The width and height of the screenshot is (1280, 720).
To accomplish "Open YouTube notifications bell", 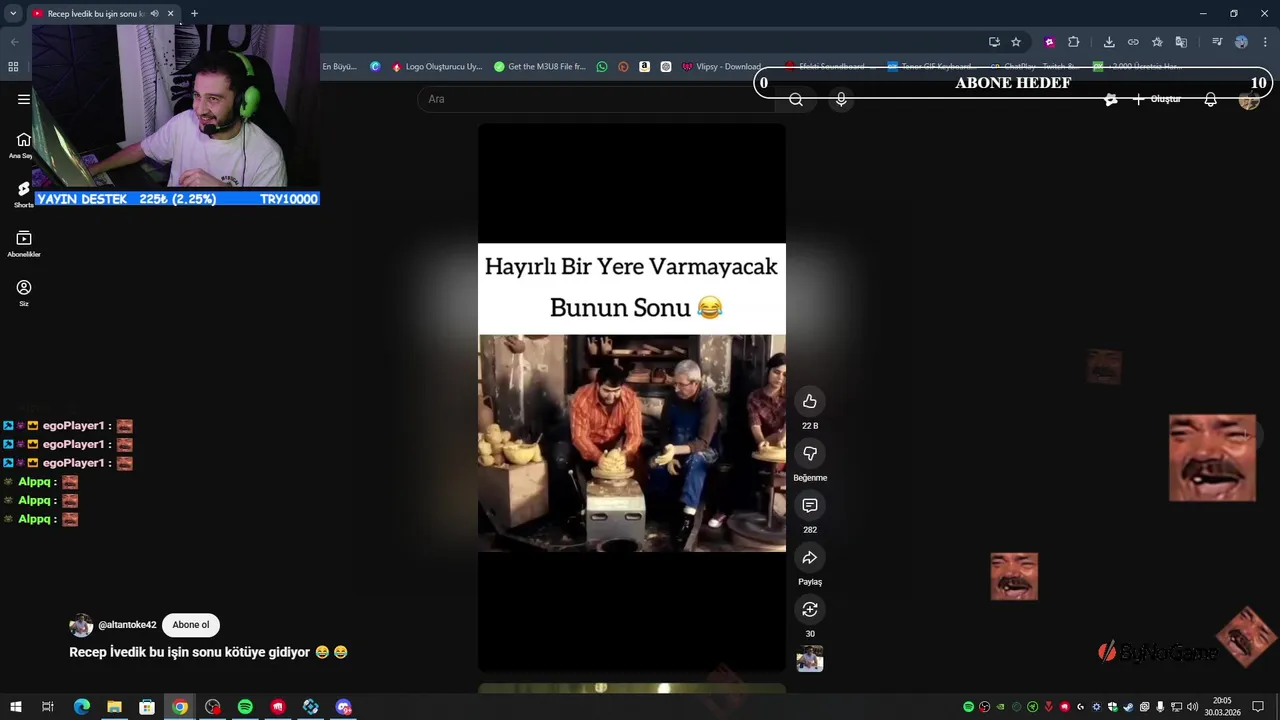I will [1210, 99].
